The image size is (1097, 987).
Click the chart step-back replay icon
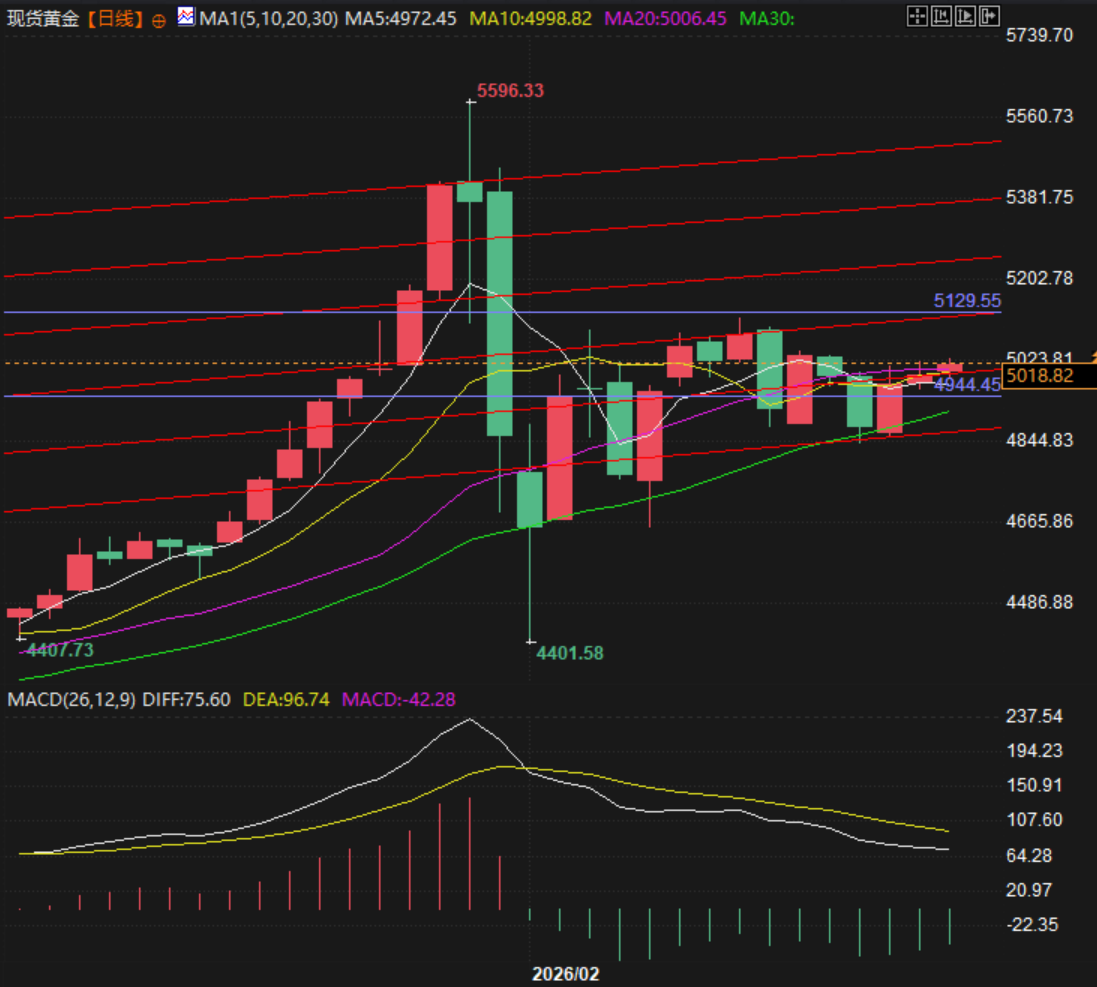(x=941, y=16)
